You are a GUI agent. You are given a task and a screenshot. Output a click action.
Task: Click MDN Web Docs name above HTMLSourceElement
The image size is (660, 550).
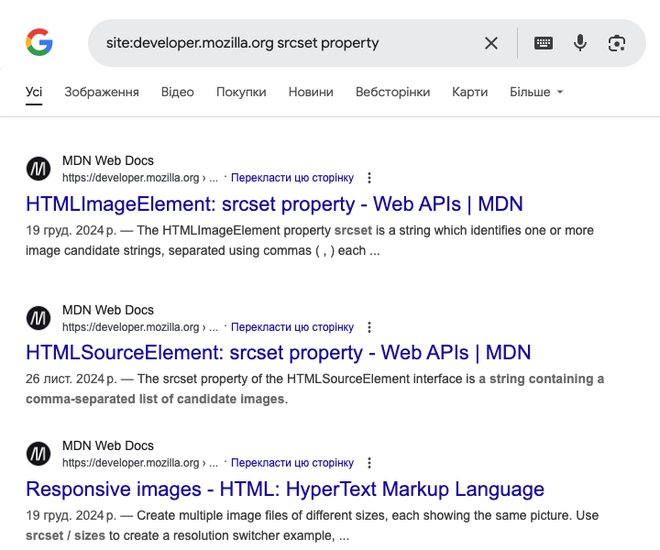[x=108, y=310]
